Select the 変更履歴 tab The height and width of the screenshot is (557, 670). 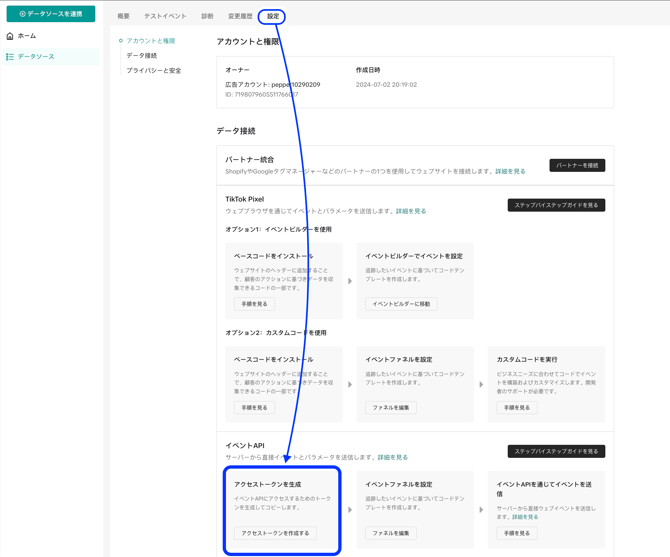240,17
